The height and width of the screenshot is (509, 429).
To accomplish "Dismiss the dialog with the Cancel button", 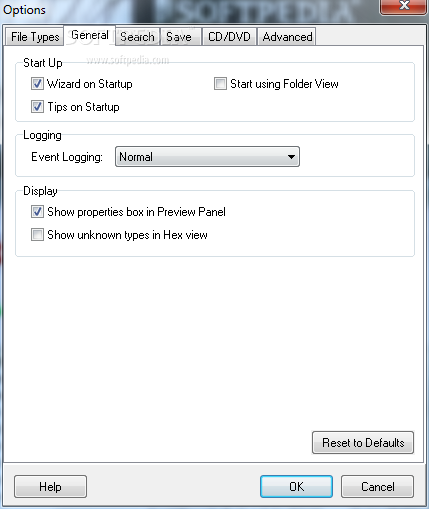I will (x=377, y=487).
